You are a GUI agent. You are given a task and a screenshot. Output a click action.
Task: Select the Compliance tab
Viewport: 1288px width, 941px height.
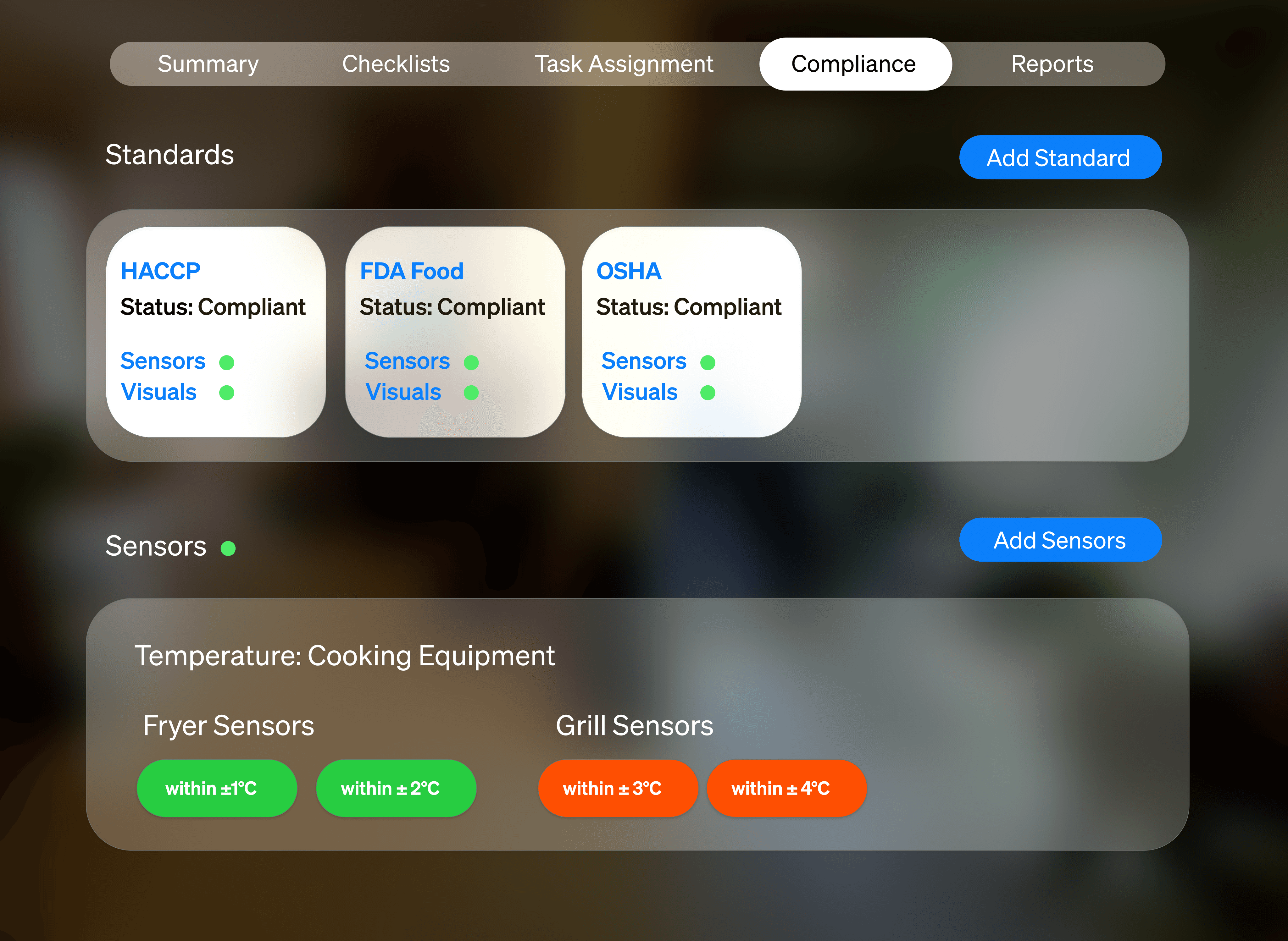[855, 64]
